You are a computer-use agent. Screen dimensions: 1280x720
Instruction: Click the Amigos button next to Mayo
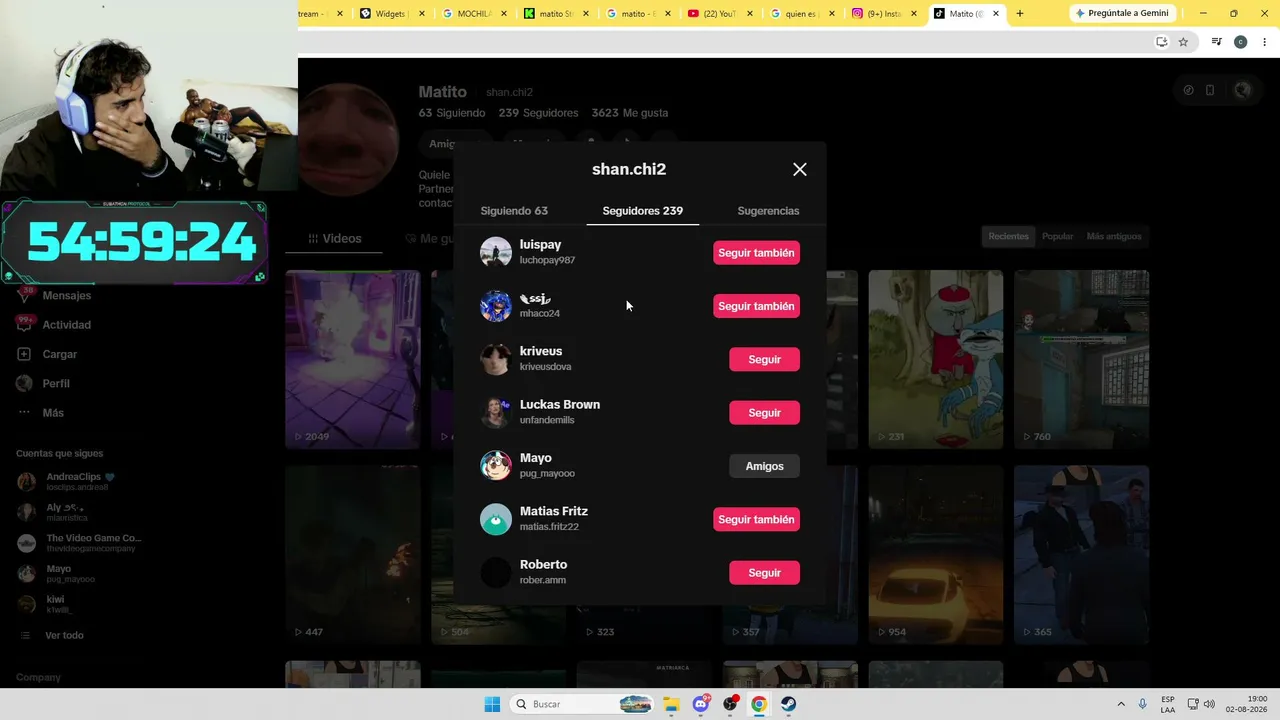point(764,466)
